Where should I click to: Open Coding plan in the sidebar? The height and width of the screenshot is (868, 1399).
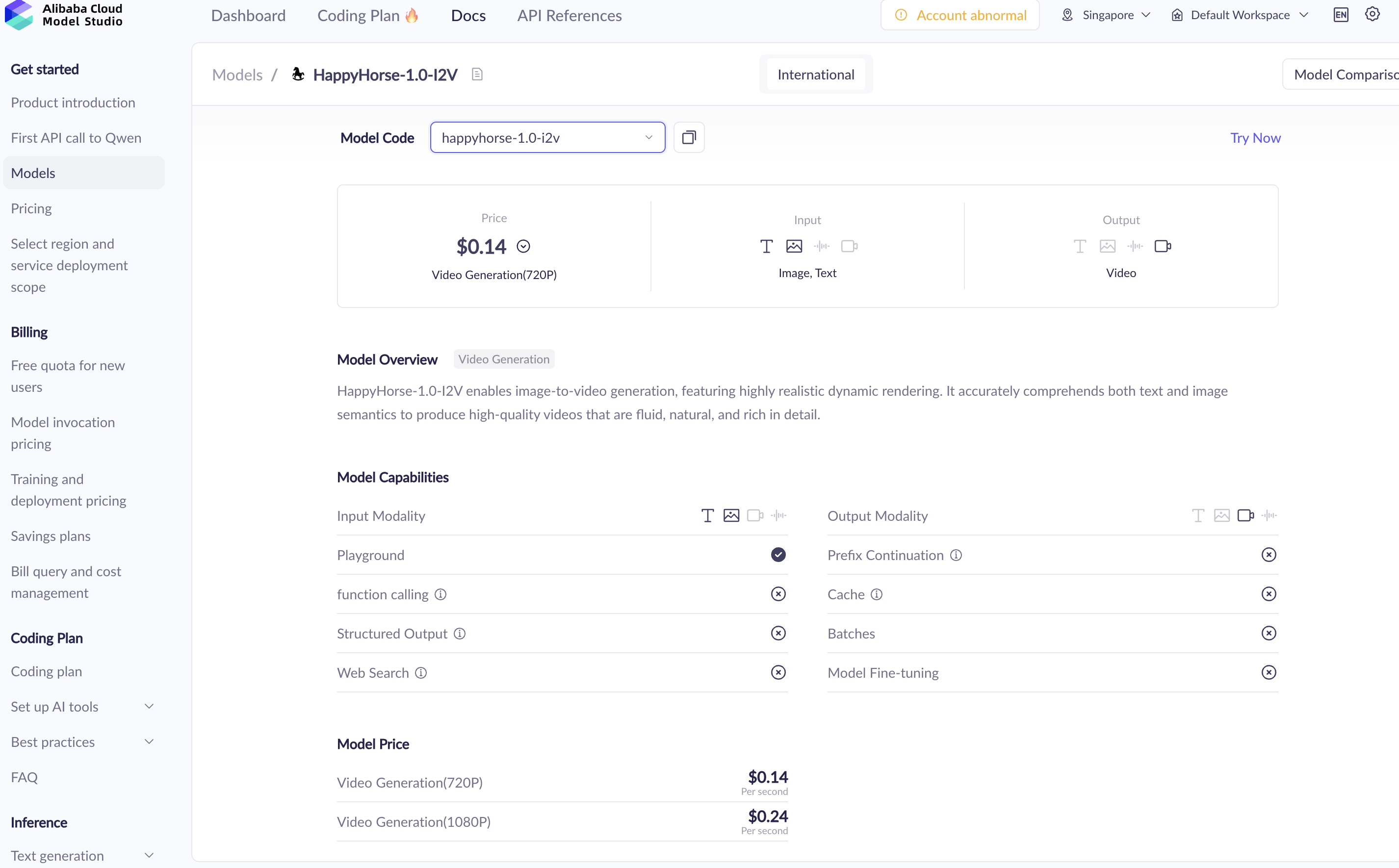tap(46, 672)
